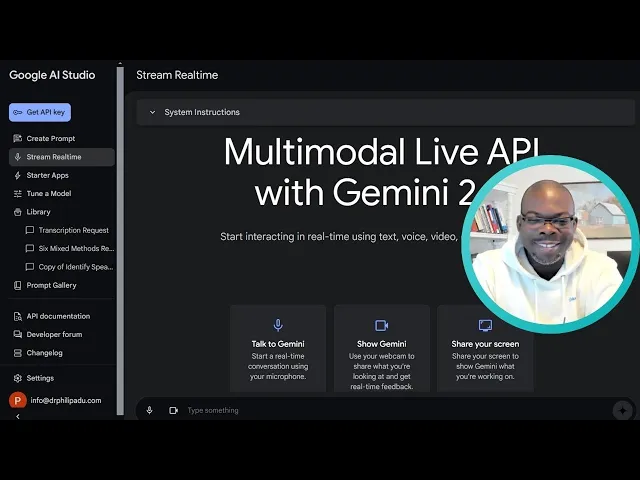Click the microphone icon in the input bar
The width and height of the screenshot is (640, 480).
(149, 410)
